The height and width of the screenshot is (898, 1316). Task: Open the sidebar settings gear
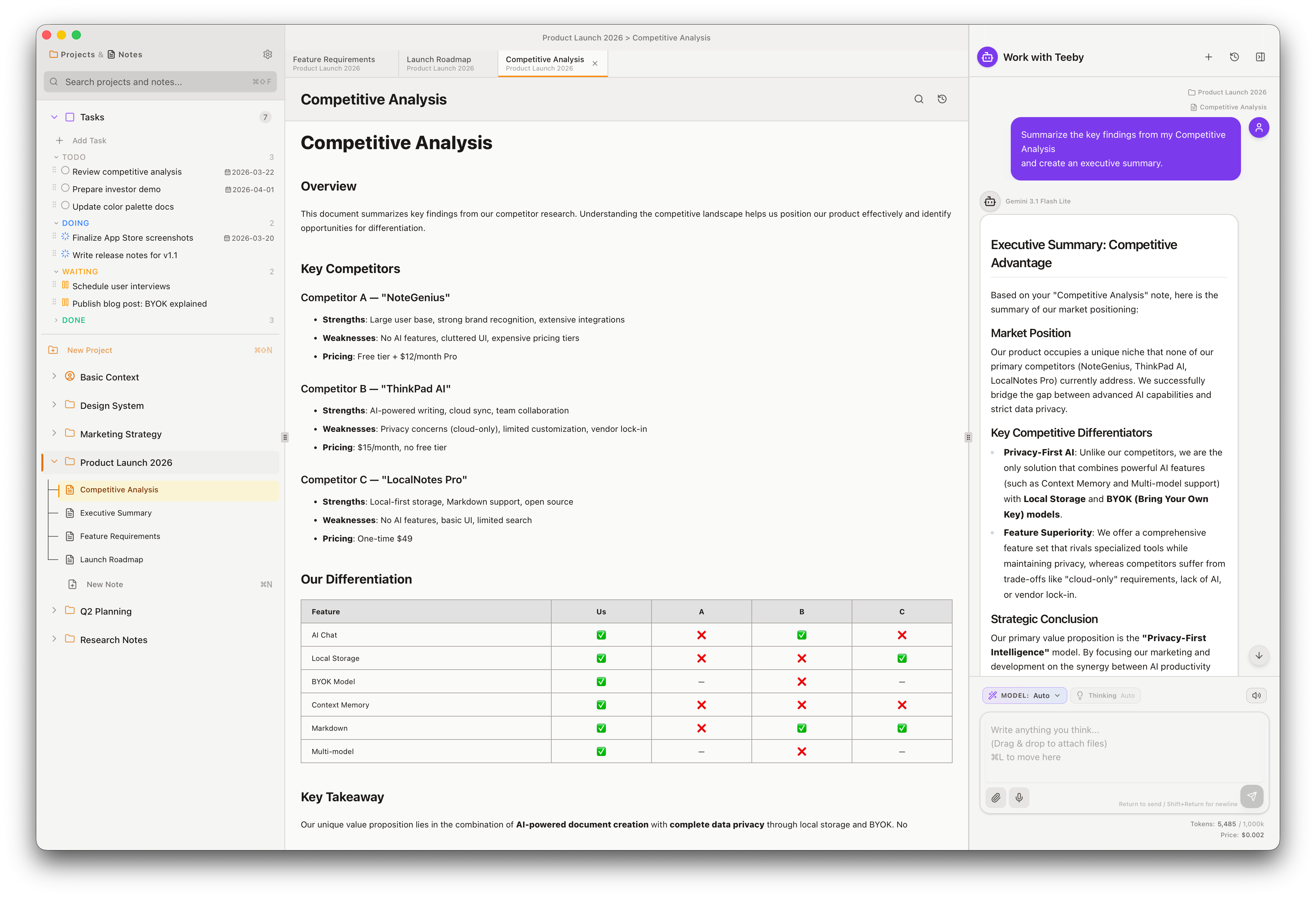[x=267, y=54]
